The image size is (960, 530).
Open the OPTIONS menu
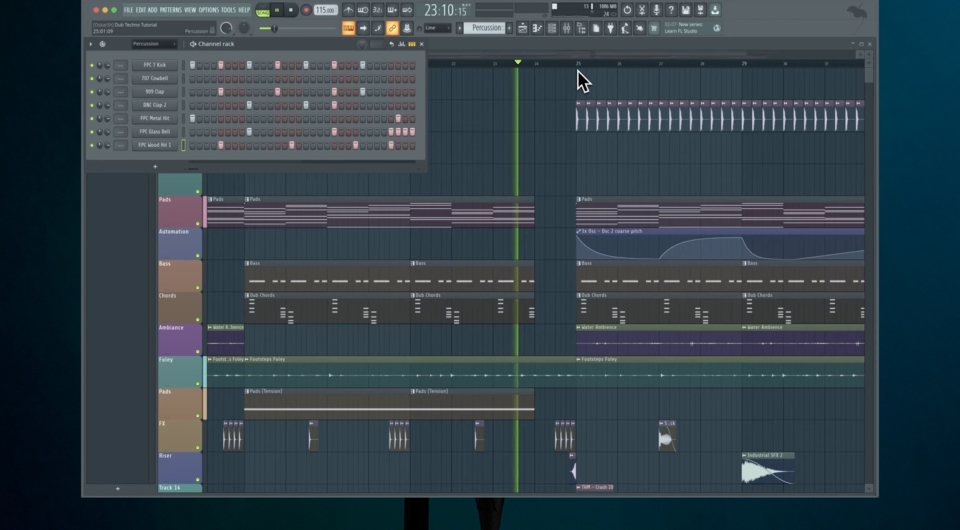pos(209,10)
